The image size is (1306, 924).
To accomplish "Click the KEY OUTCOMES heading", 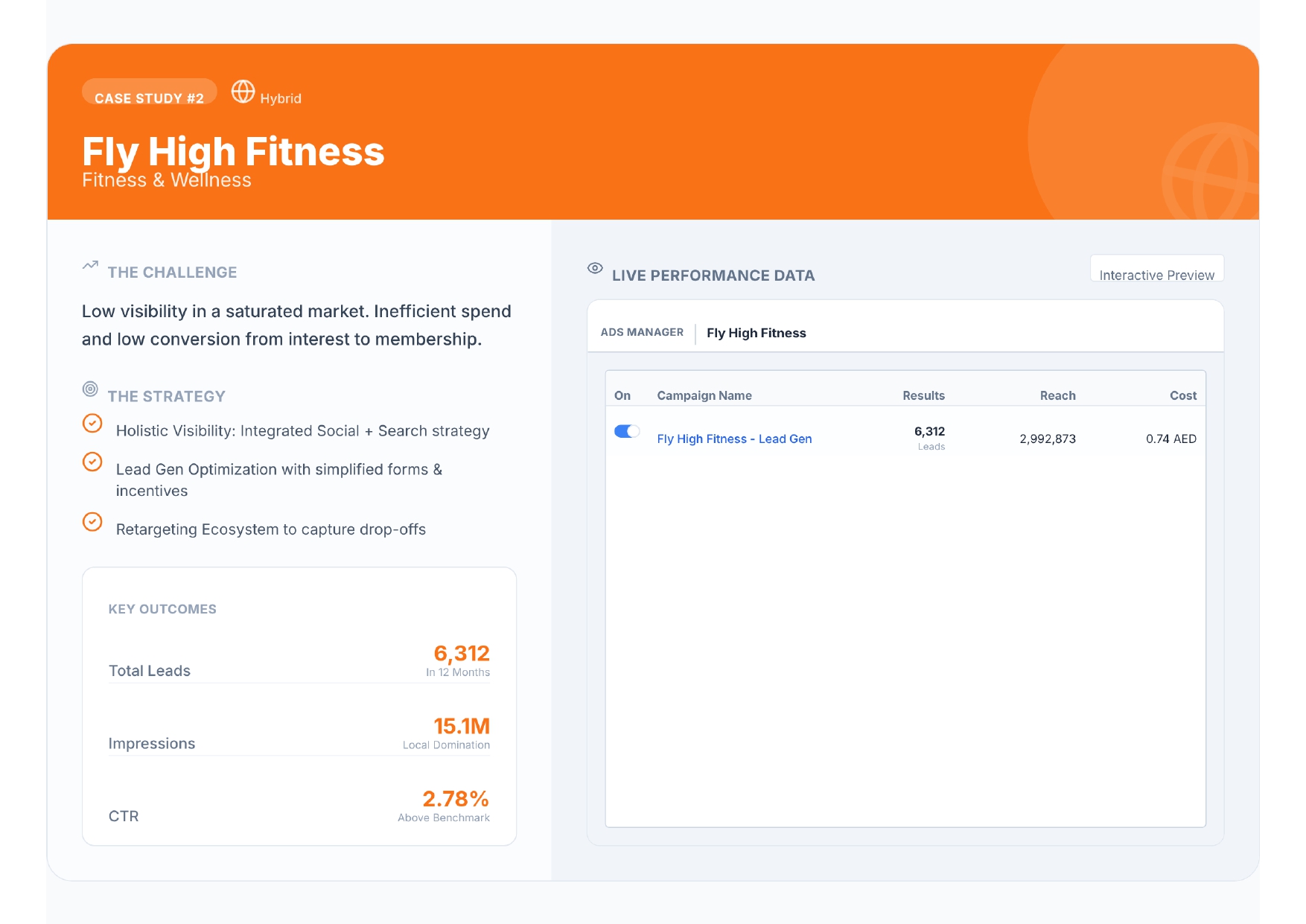I will (x=162, y=609).
